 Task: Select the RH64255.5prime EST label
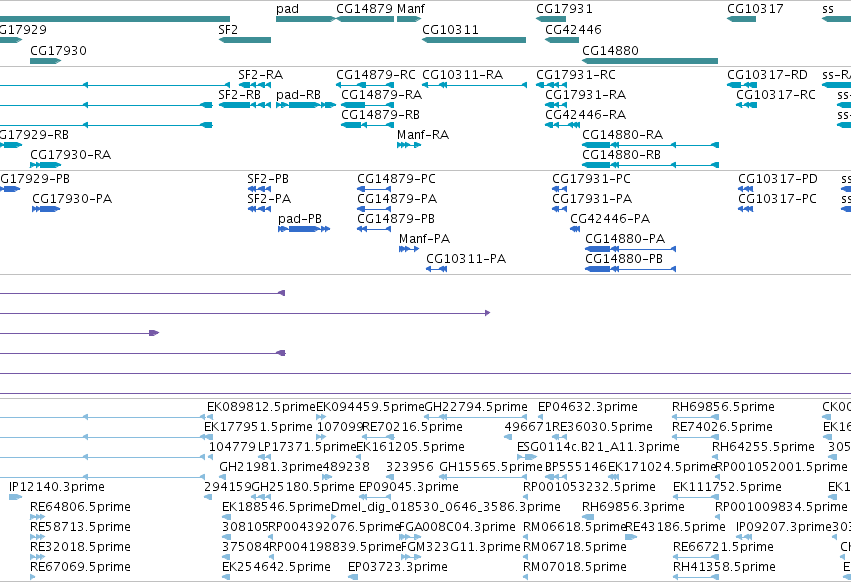click(x=764, y=447)
